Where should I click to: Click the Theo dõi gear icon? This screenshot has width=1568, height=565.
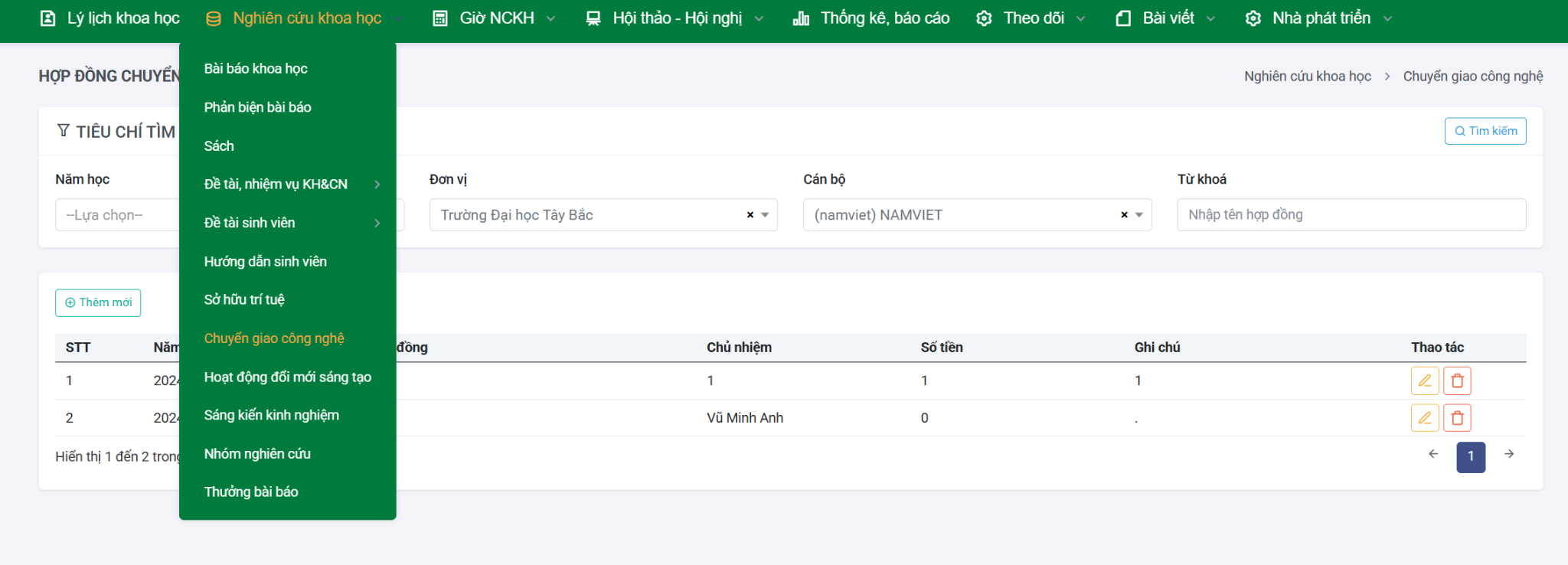984,18
